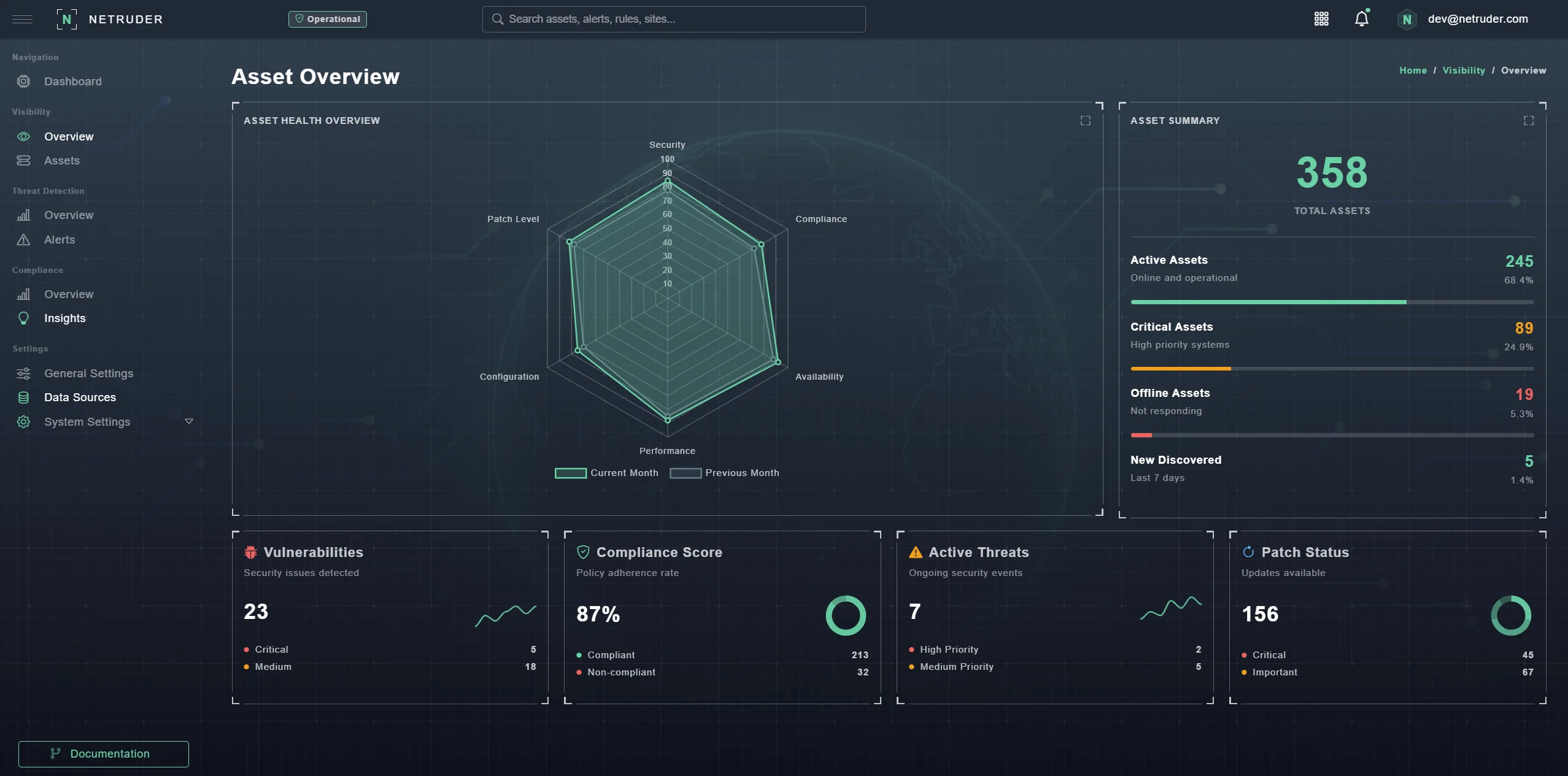Click Offline Assets count 19
Image resolution: width=1568 pixels, height=776 pixels.
coord(1524,394)
